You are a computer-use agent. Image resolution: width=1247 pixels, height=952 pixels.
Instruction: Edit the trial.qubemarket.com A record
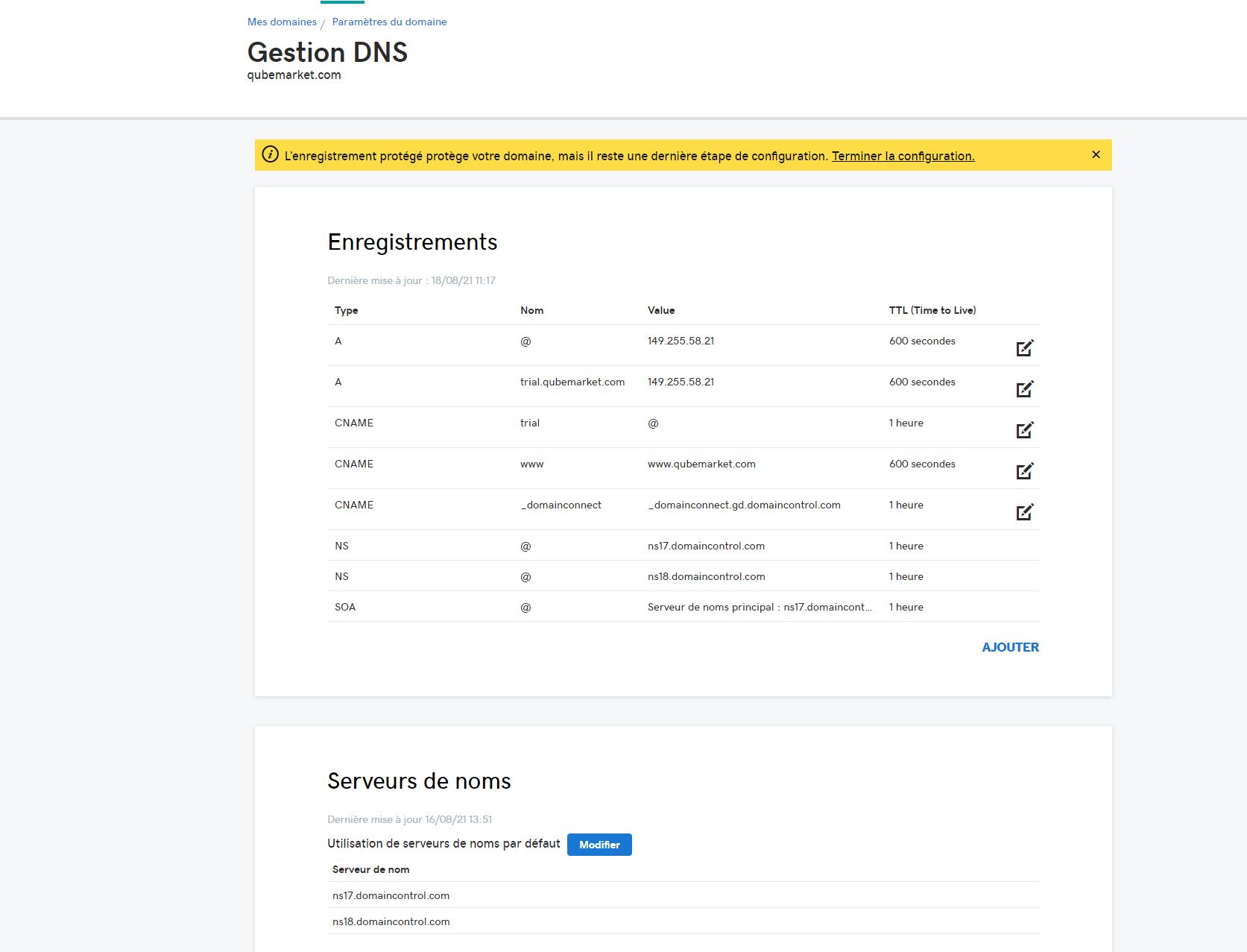click(x=1024, y=389)
